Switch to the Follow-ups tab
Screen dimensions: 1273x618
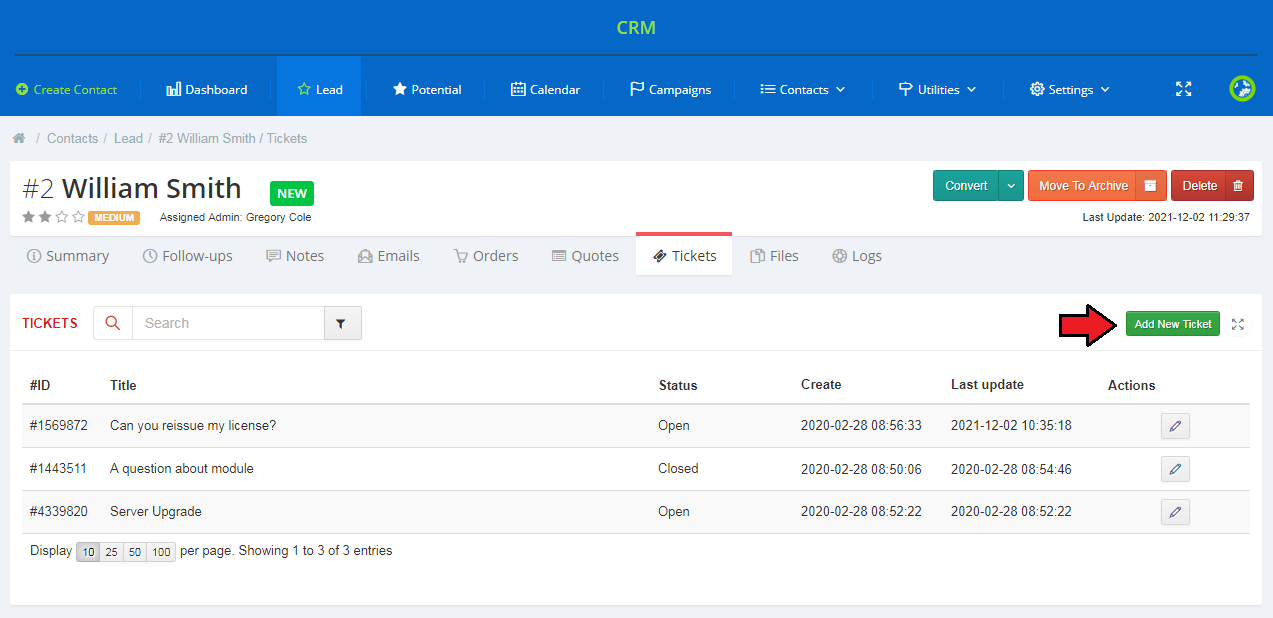(188, 256)
